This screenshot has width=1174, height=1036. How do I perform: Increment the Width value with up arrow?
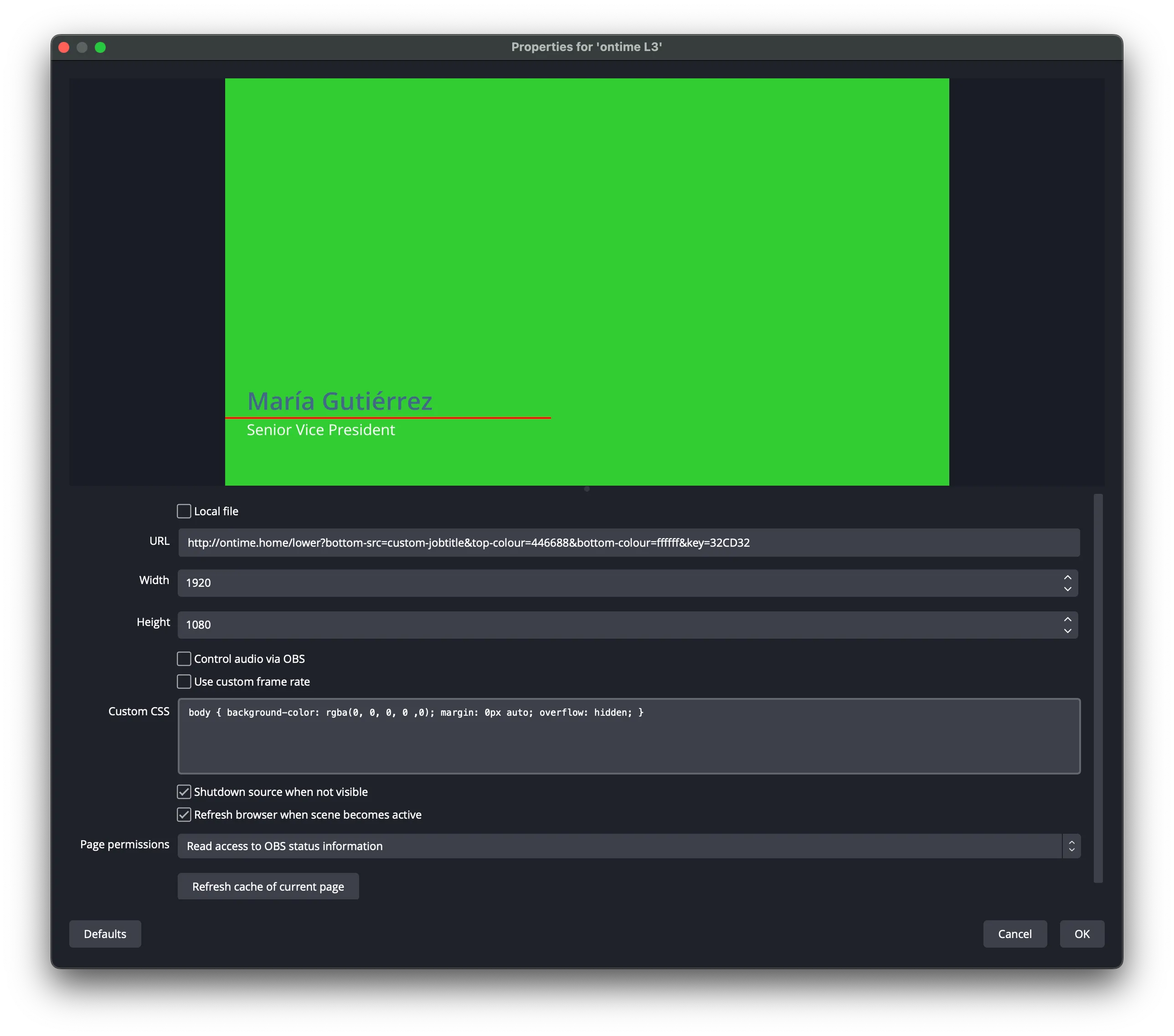click(x=1067, y=577)
